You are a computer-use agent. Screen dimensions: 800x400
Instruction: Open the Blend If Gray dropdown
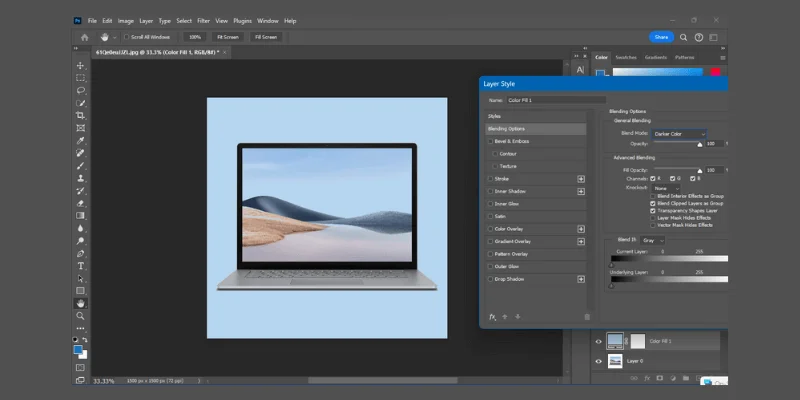point(653,240)
